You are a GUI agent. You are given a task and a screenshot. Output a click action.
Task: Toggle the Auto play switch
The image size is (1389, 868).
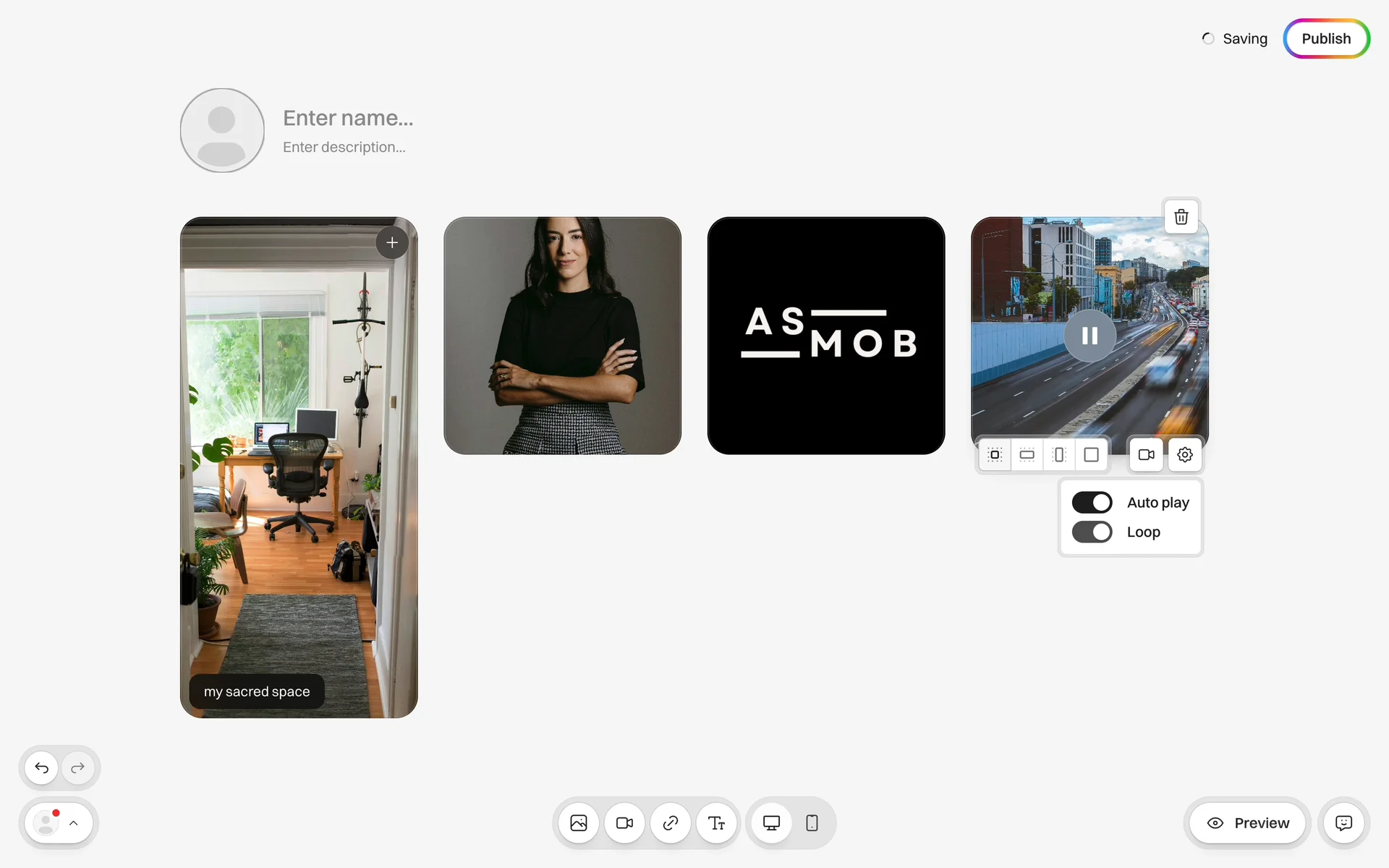point(1092,502)
